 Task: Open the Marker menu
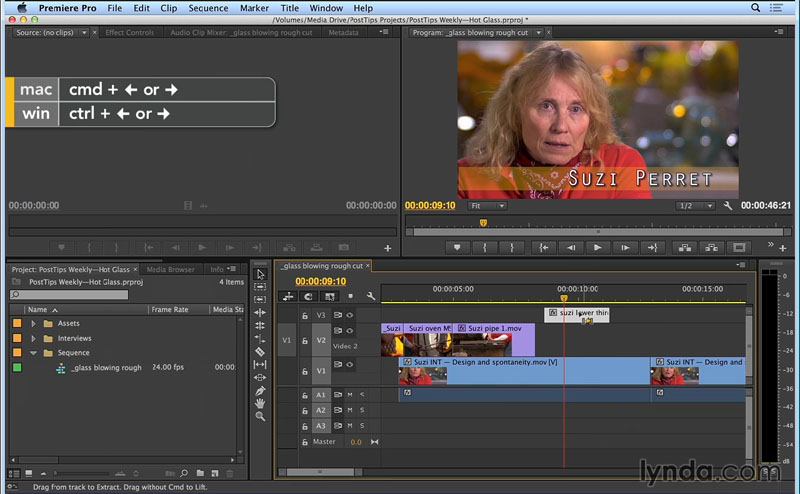[x=254, y=8]
